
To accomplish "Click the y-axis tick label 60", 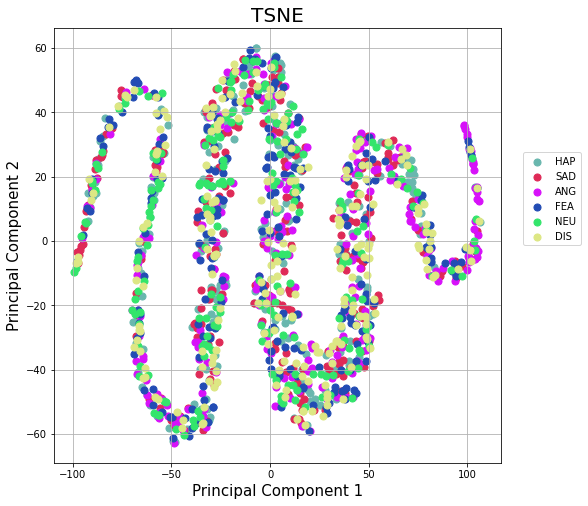I will [x=40, y=48].
